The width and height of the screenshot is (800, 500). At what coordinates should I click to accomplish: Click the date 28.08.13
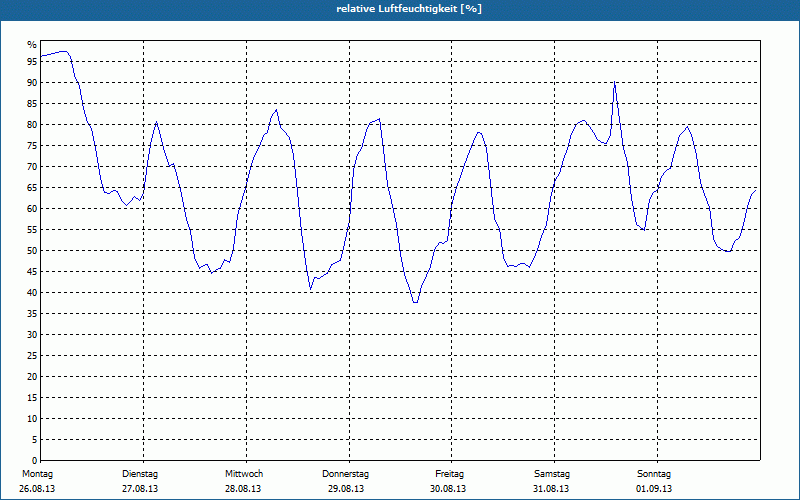(243, 489)
